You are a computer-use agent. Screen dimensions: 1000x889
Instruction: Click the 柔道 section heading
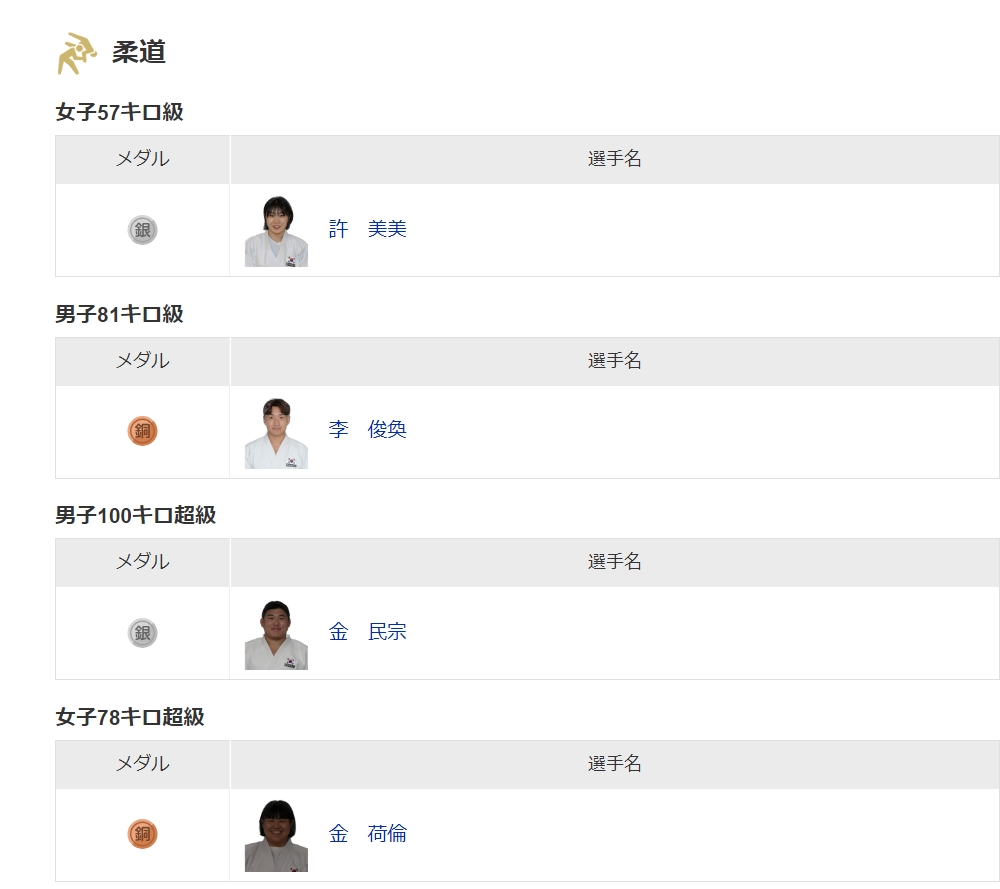click(x=139, y=52)
